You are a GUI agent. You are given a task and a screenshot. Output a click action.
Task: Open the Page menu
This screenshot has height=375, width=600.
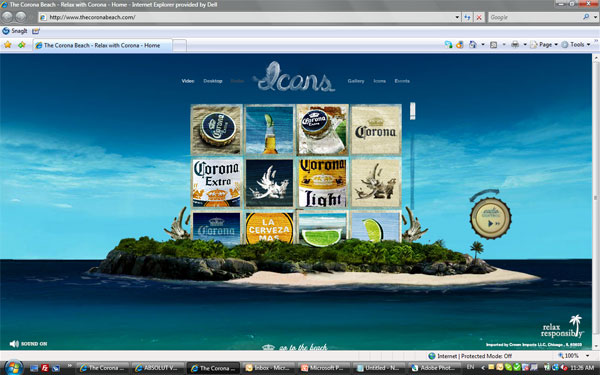544,45
